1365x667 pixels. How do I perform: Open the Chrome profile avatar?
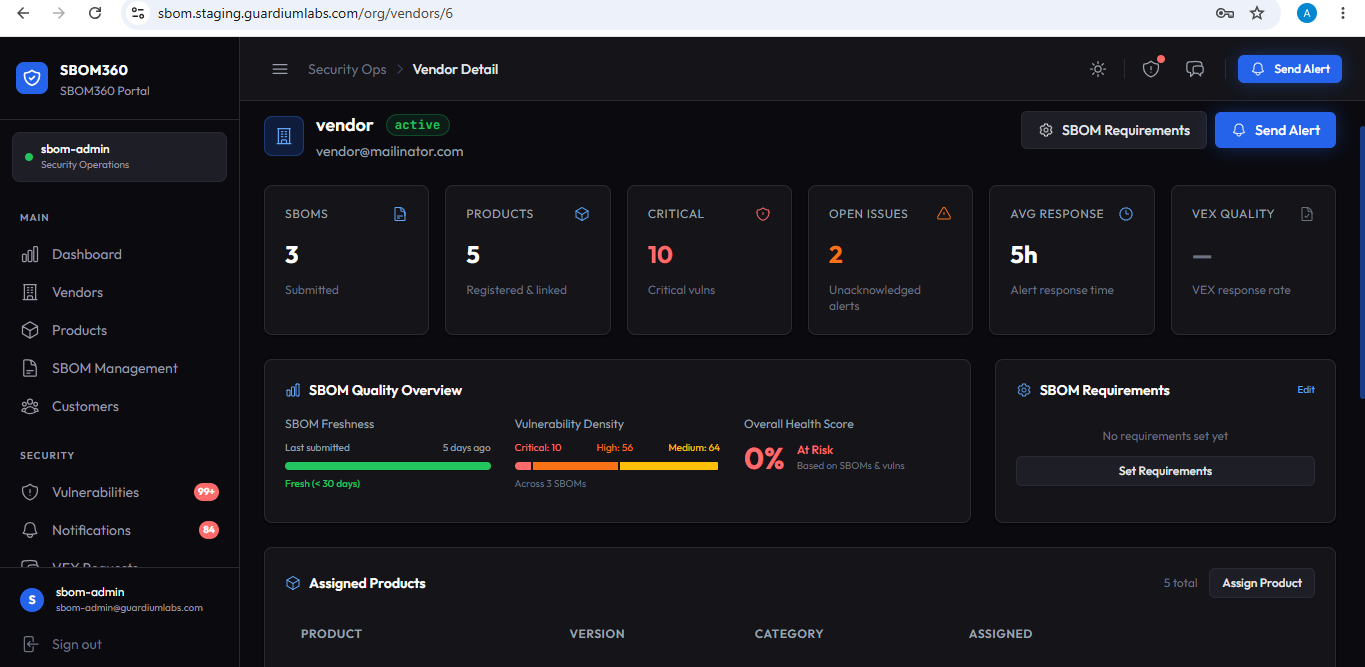click(1307, 13)
